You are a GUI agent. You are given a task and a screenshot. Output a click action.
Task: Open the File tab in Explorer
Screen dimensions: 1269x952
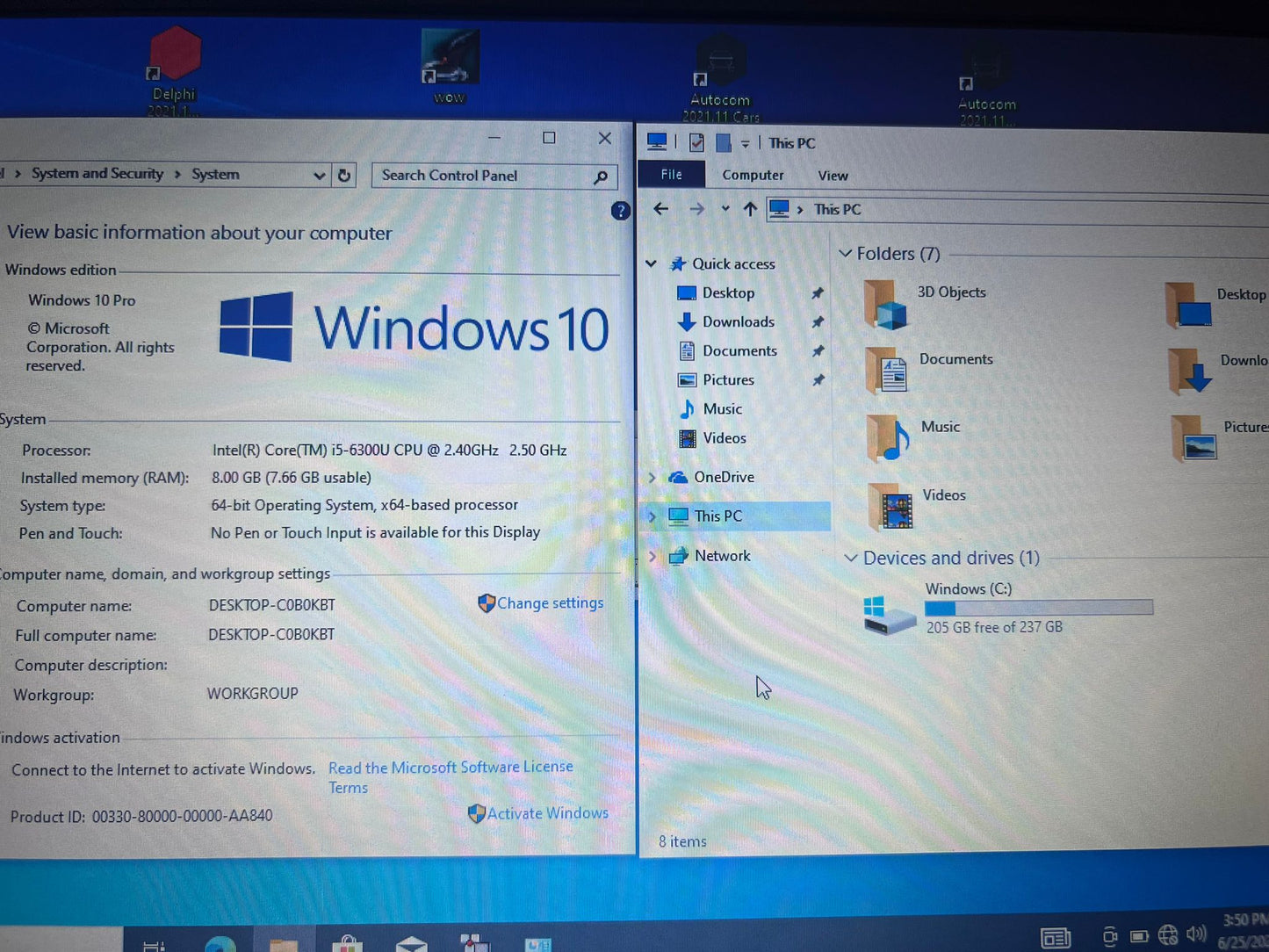click(672, 175)
